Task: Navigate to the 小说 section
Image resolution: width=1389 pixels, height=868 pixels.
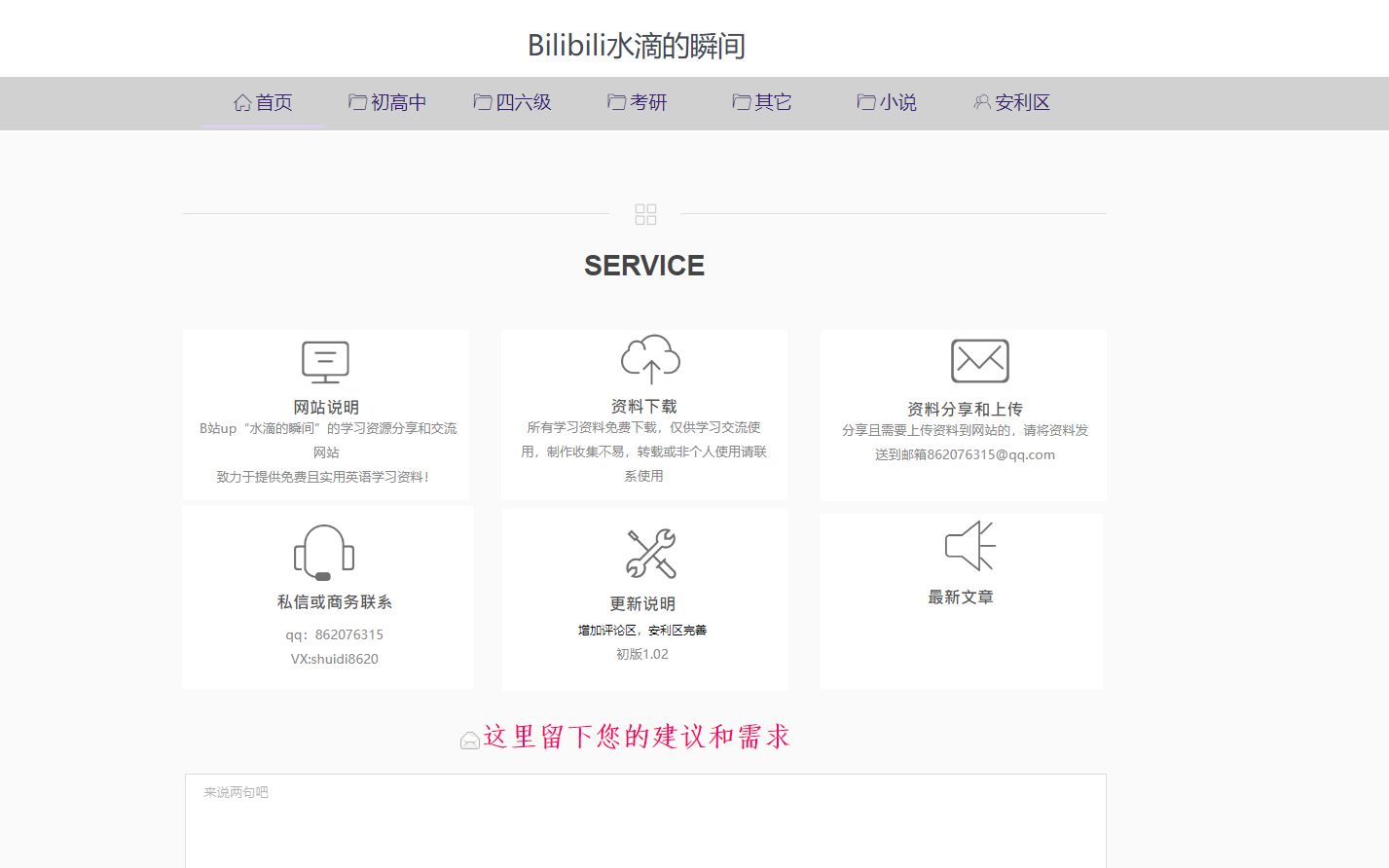Action: coord(887,102)
